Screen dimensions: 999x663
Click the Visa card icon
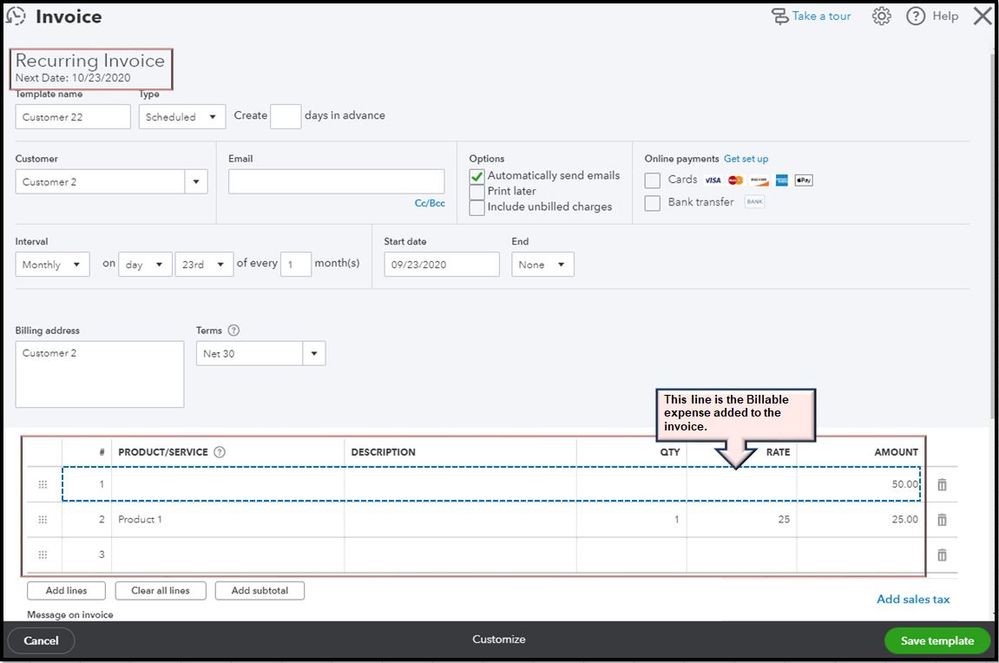(x=712, y=180)
